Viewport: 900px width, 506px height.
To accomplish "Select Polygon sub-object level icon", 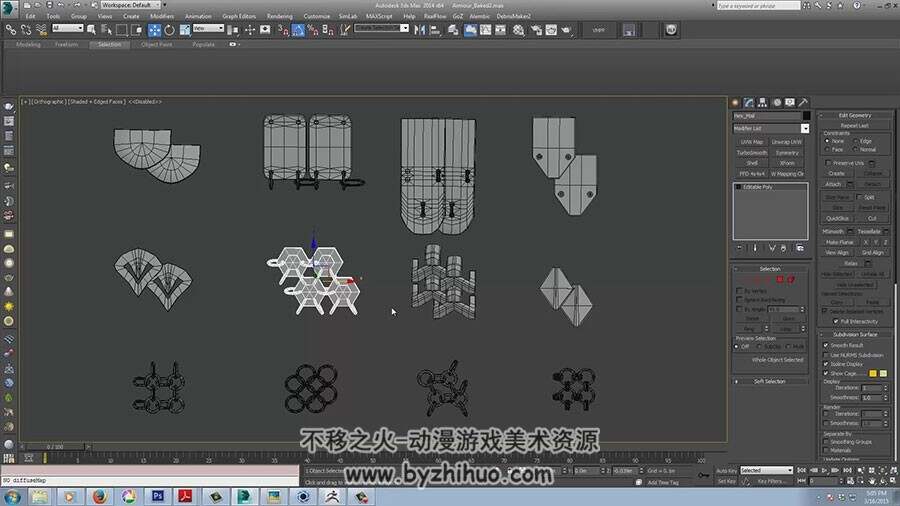I will [x=780, y=279].
